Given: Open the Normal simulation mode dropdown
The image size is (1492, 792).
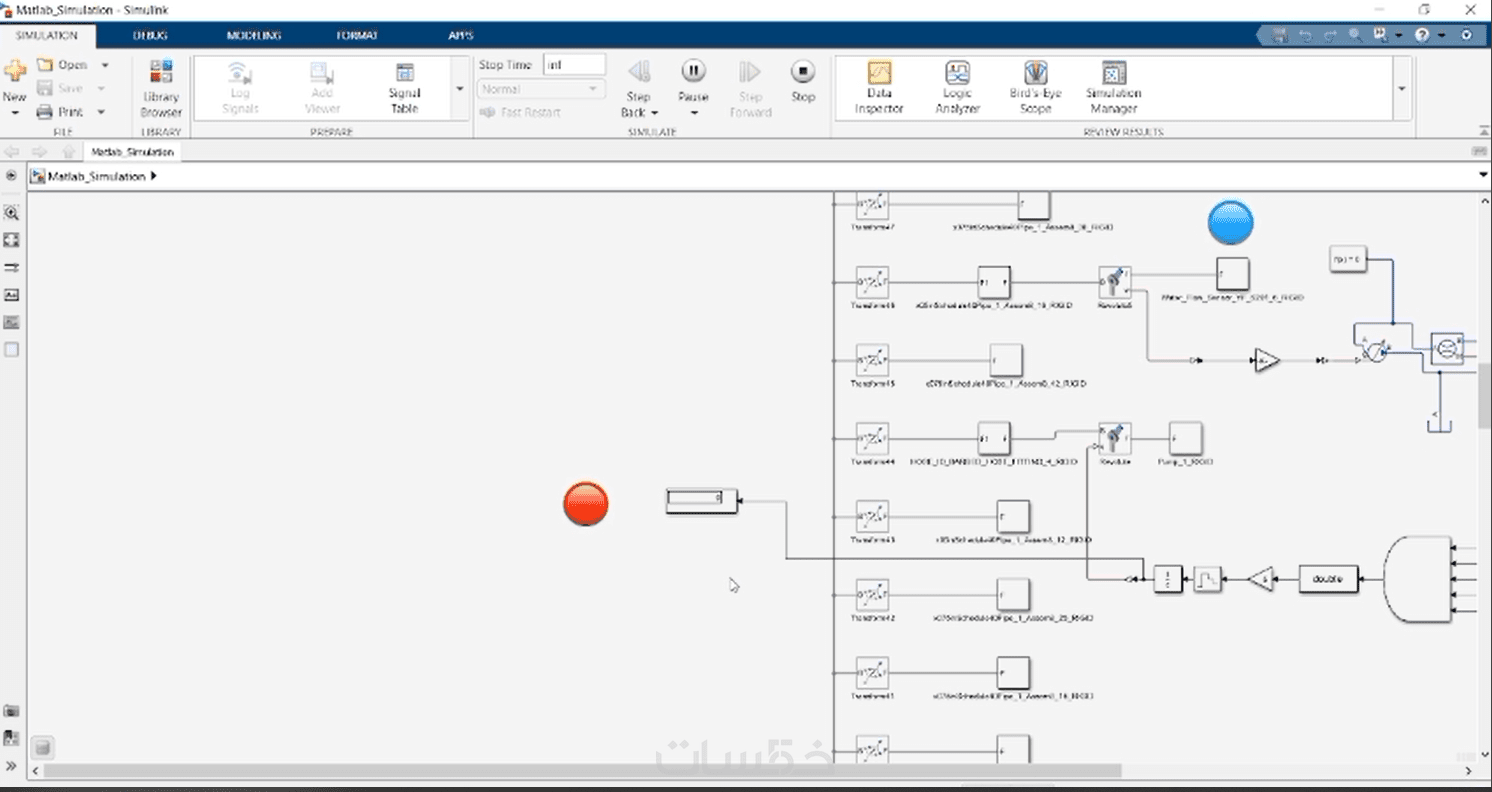Looking at the screenshot, I should point(542,89).
